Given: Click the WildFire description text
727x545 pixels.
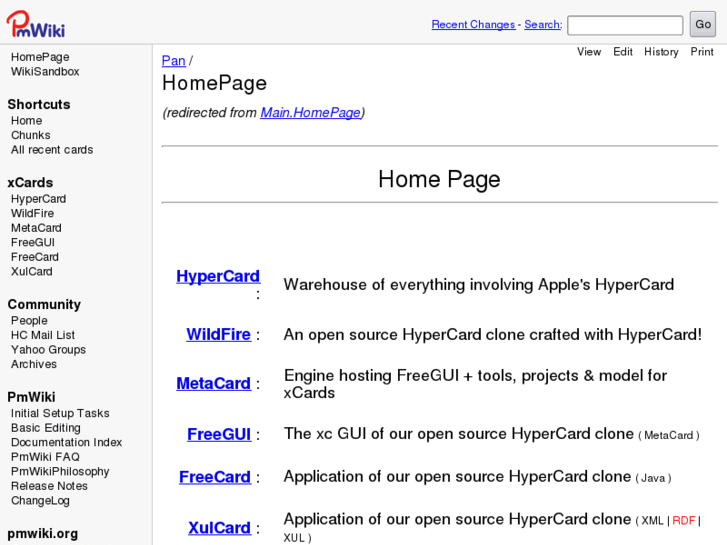Looking at the screenshot, I should click(x=493, y=334).
